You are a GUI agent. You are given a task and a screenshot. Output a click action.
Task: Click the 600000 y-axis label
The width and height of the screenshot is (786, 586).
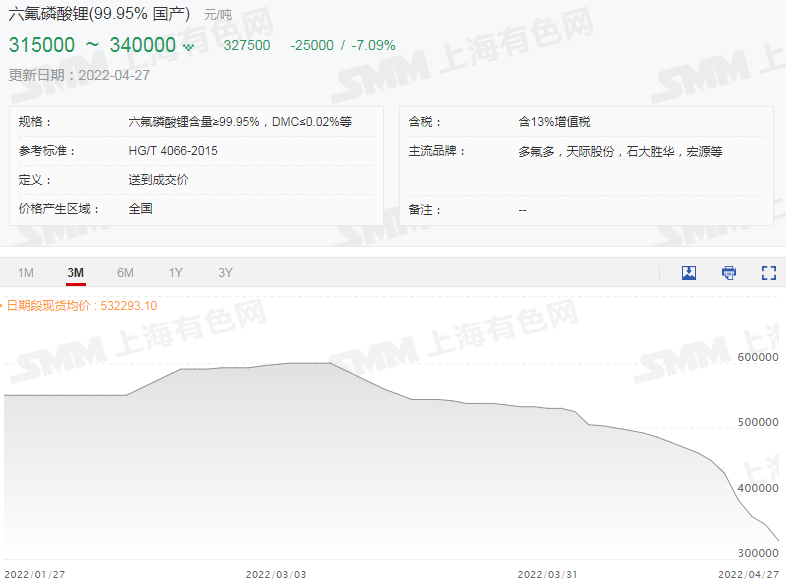coord(757,357)
